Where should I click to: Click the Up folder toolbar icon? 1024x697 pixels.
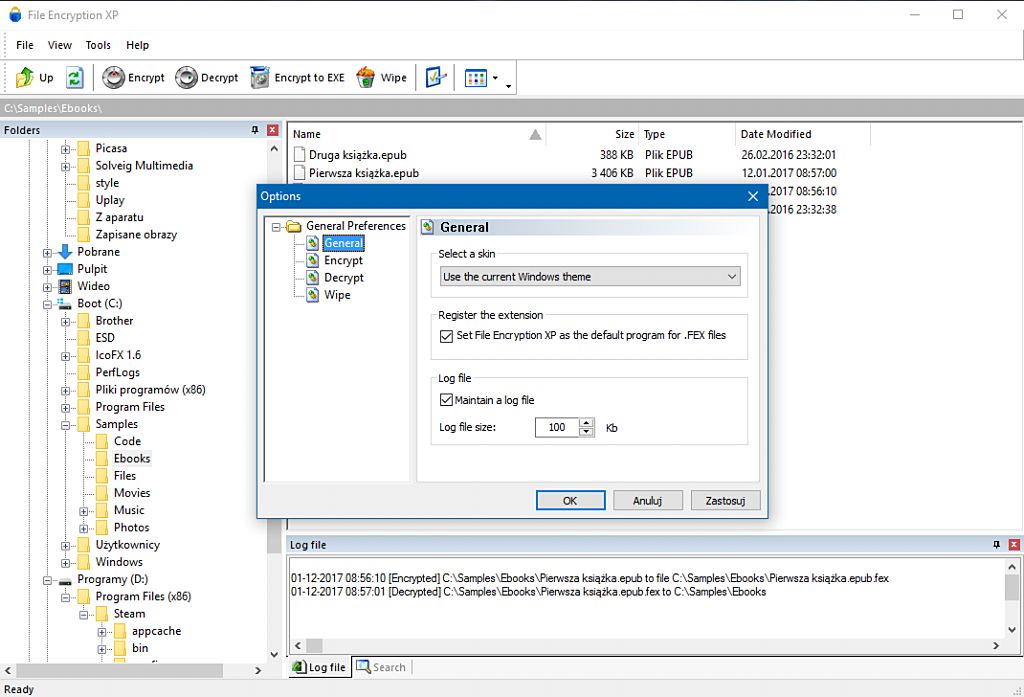25,77
